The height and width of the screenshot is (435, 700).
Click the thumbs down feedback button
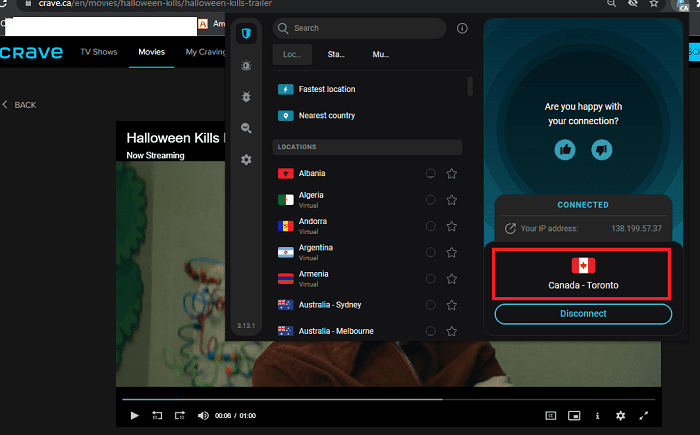click(601, 150)
